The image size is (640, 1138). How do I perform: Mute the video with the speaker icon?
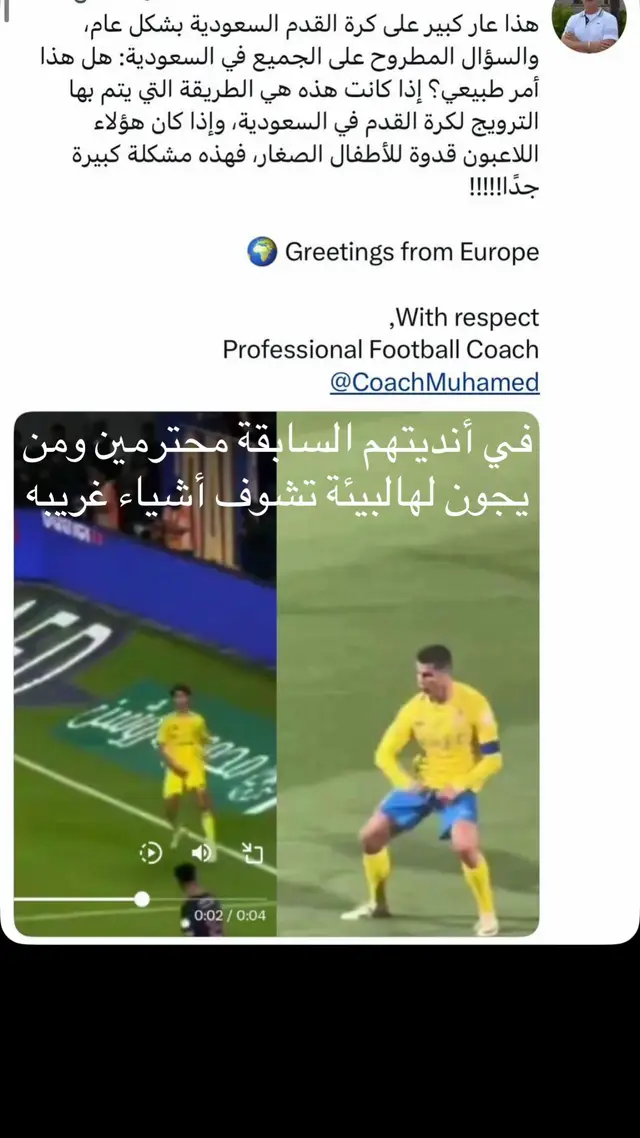click(x=203, y=852)
